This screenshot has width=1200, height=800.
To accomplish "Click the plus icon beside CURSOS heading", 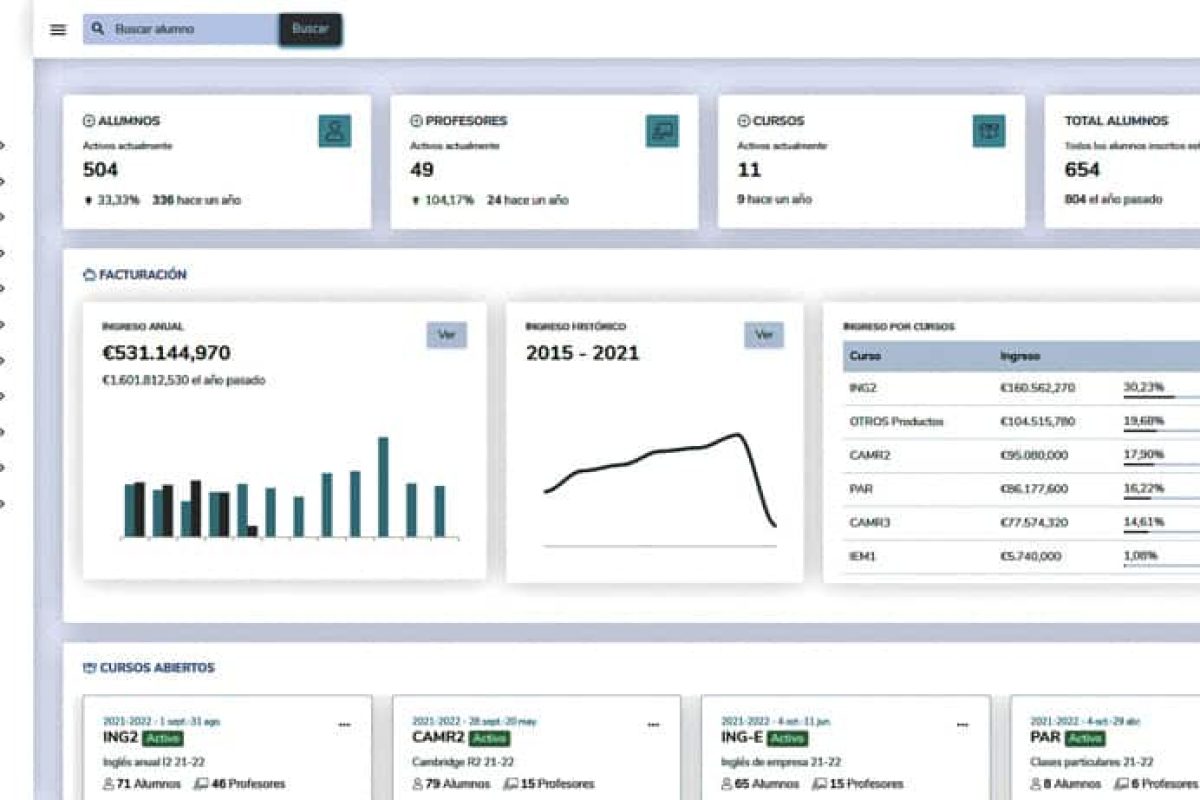I will click(743, 121).
